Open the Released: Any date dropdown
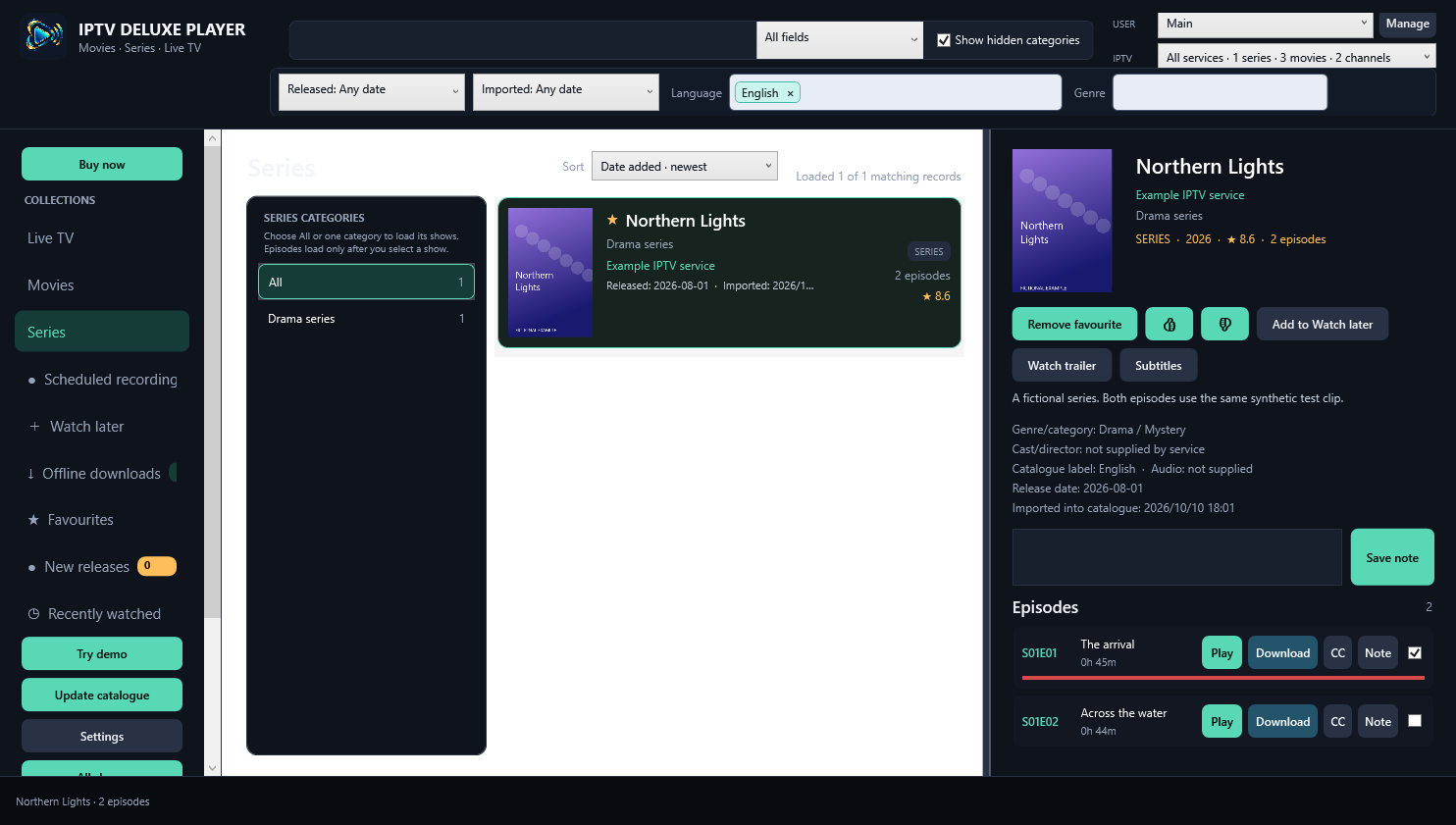 click(x=372, y=91)
